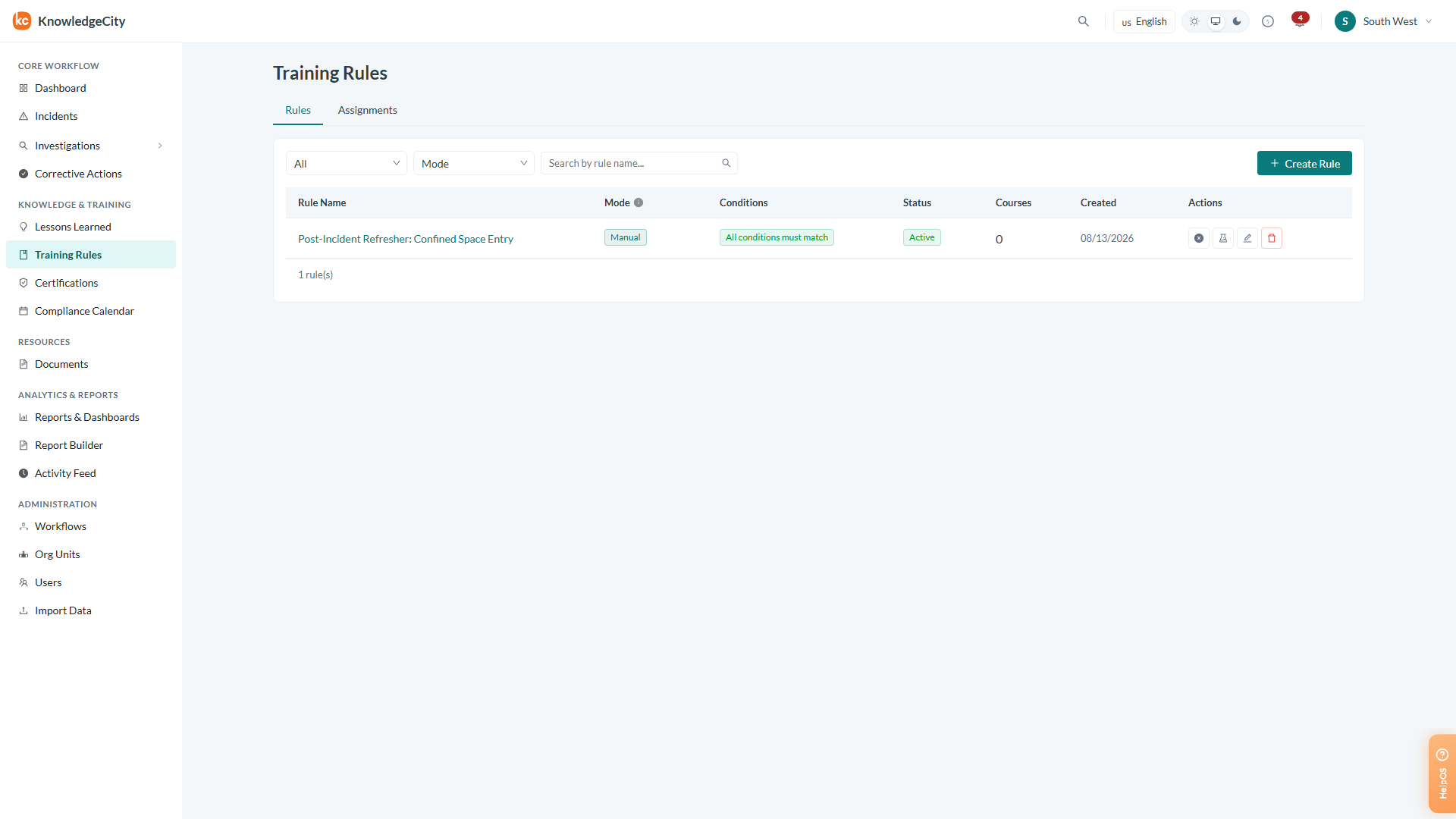Click the Mode column info icon
This screenshot has height=819, width=1456.
point(639,202)
